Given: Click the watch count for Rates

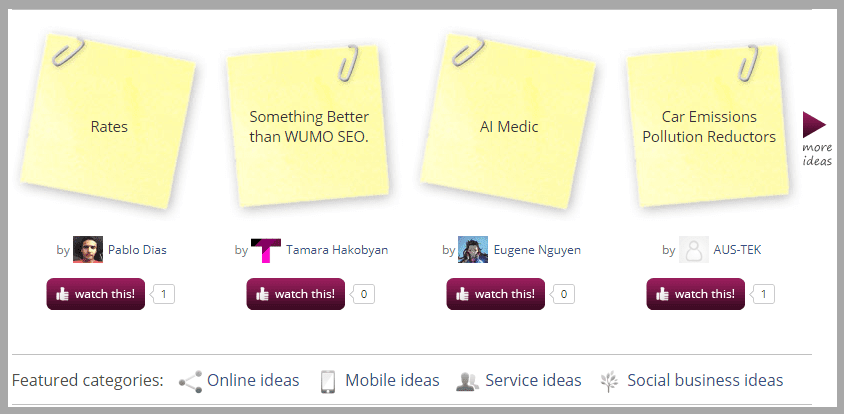Looking at the screenshot, I should 166,294.
